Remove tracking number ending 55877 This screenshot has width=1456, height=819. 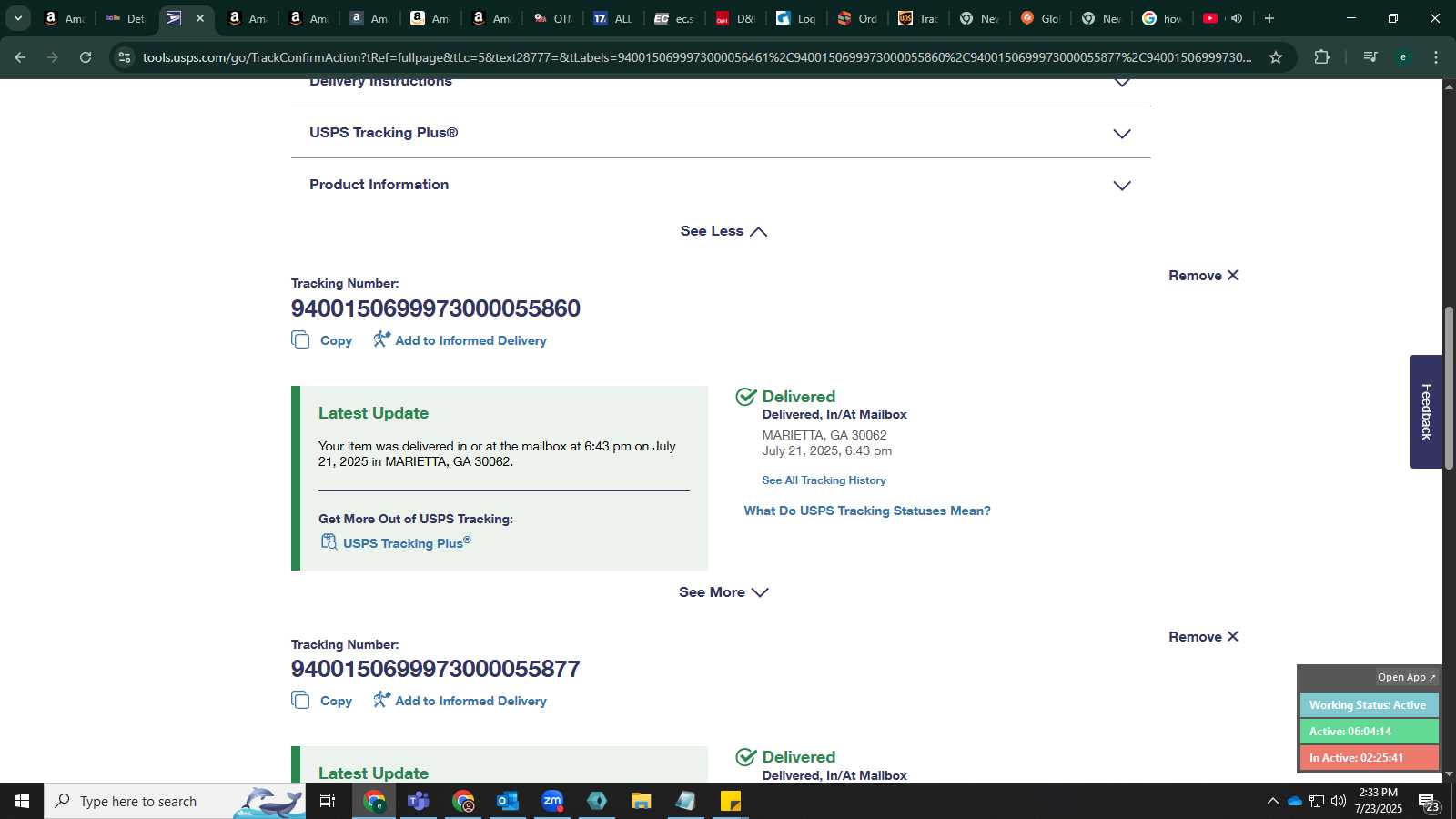click(x=1203, y=637)
